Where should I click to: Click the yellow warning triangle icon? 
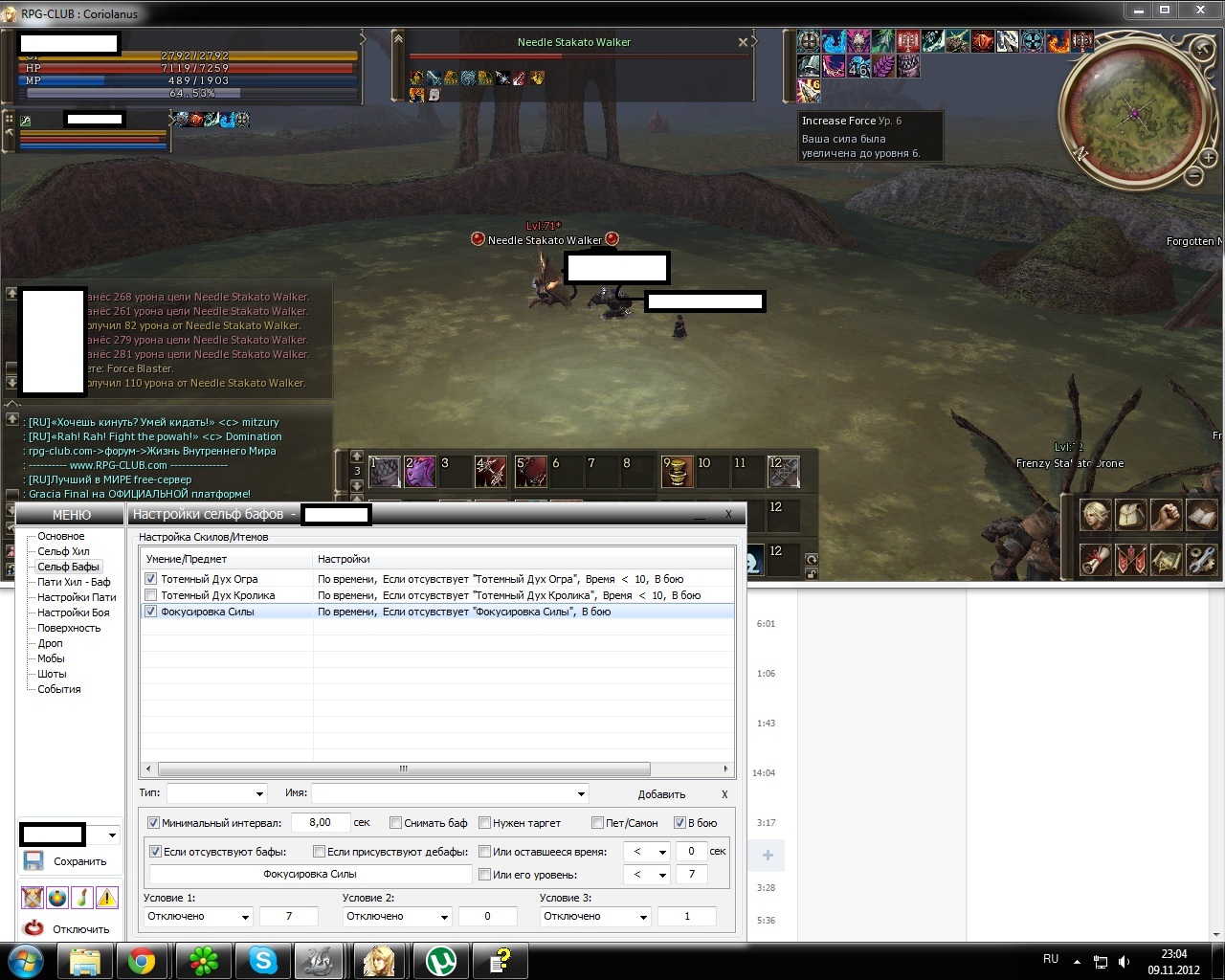pos(107,898)
